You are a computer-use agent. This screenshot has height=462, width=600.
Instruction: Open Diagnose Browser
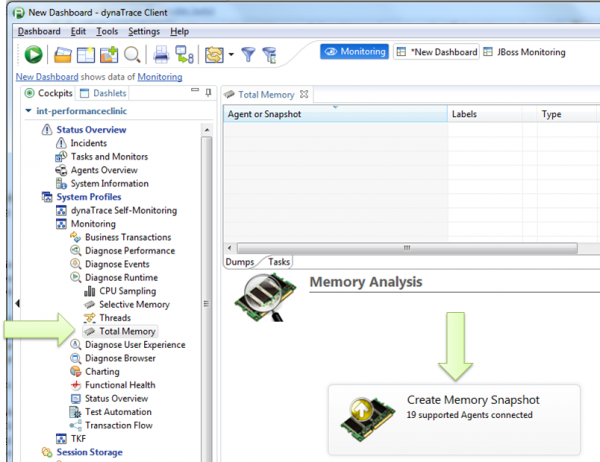120,358
